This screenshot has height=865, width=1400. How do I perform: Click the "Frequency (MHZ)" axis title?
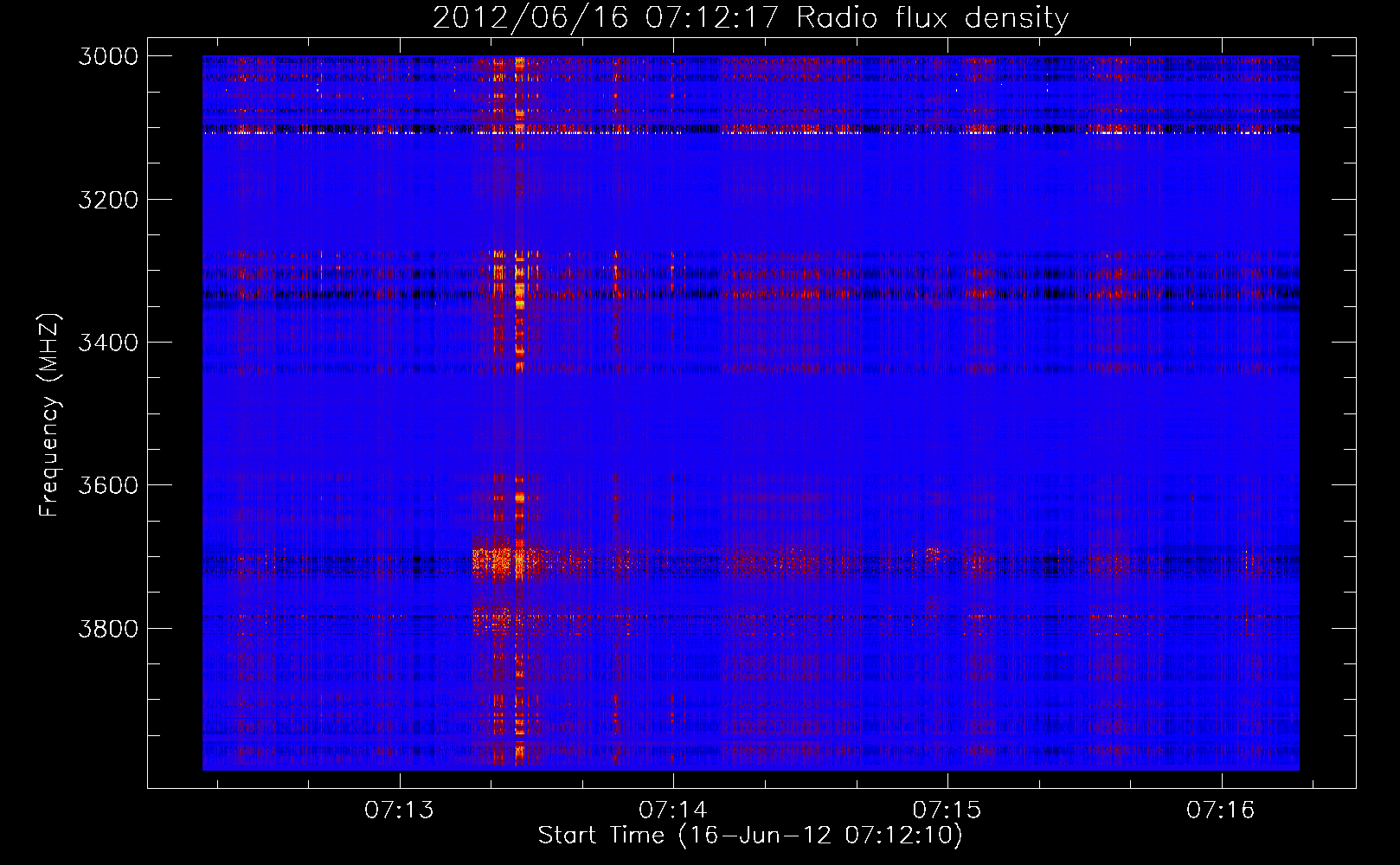click(49, 415)
